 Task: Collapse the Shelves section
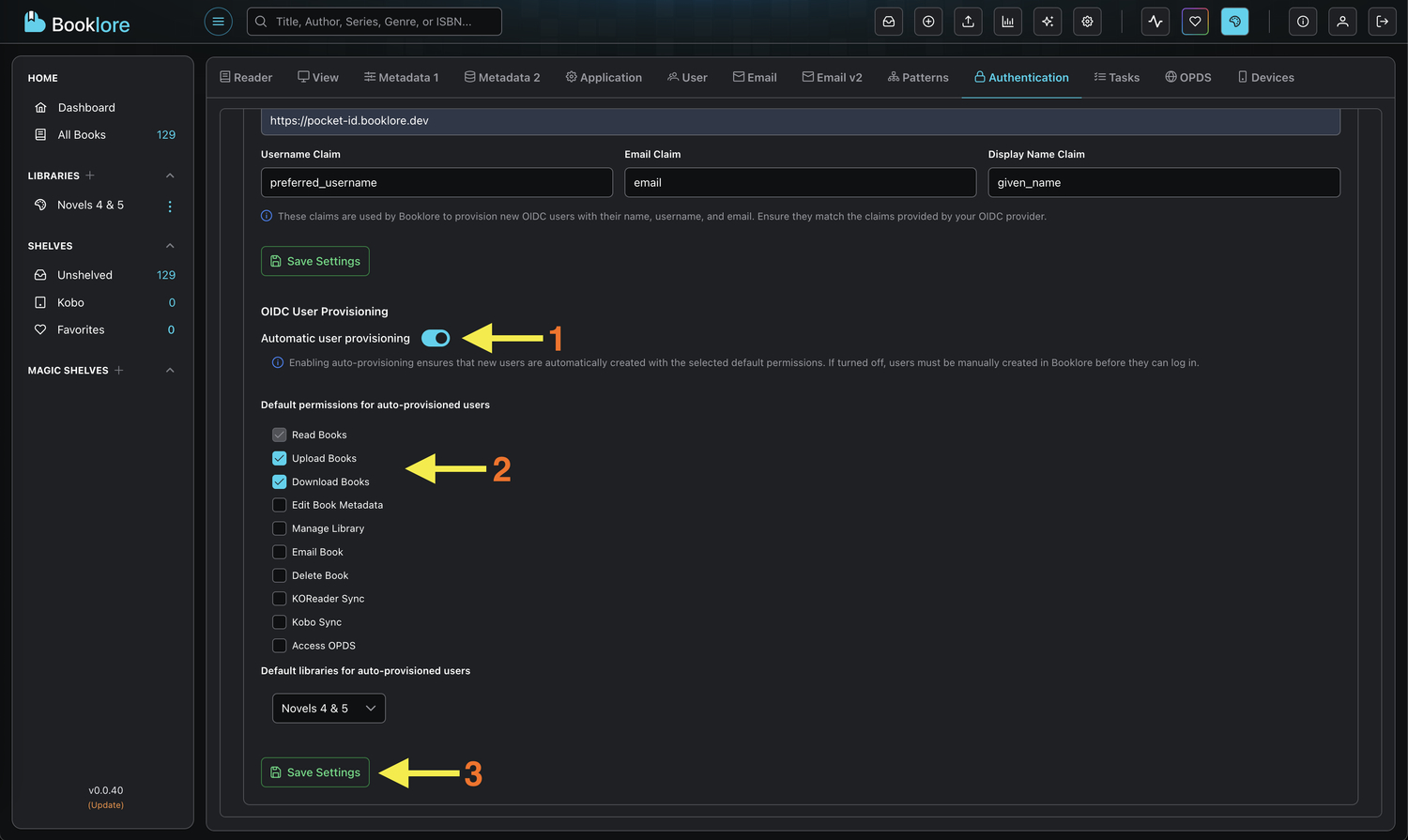(x=170, y=245)
